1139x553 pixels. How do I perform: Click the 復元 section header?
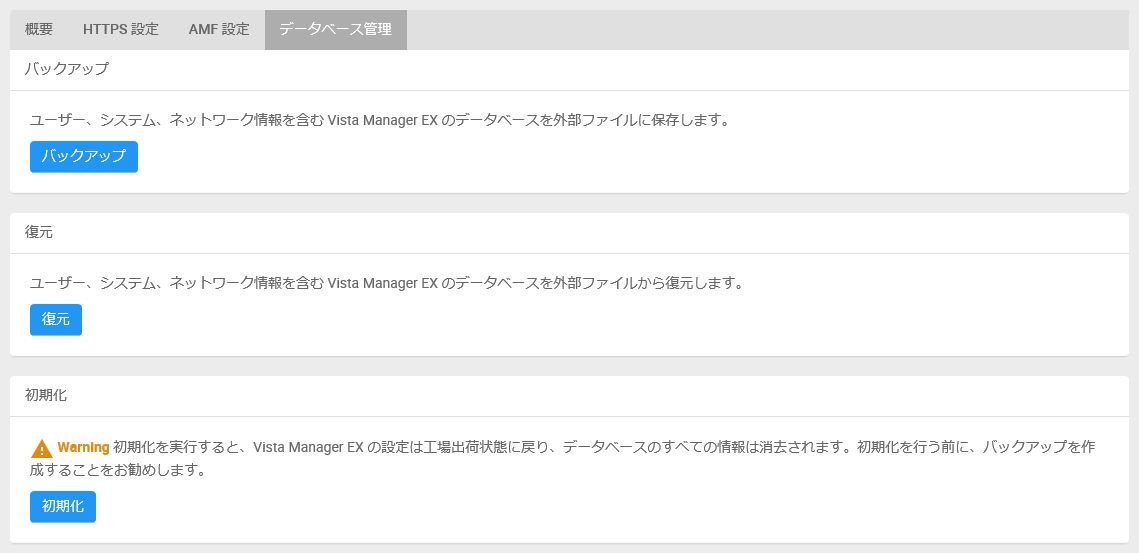(x=38, y=233)
